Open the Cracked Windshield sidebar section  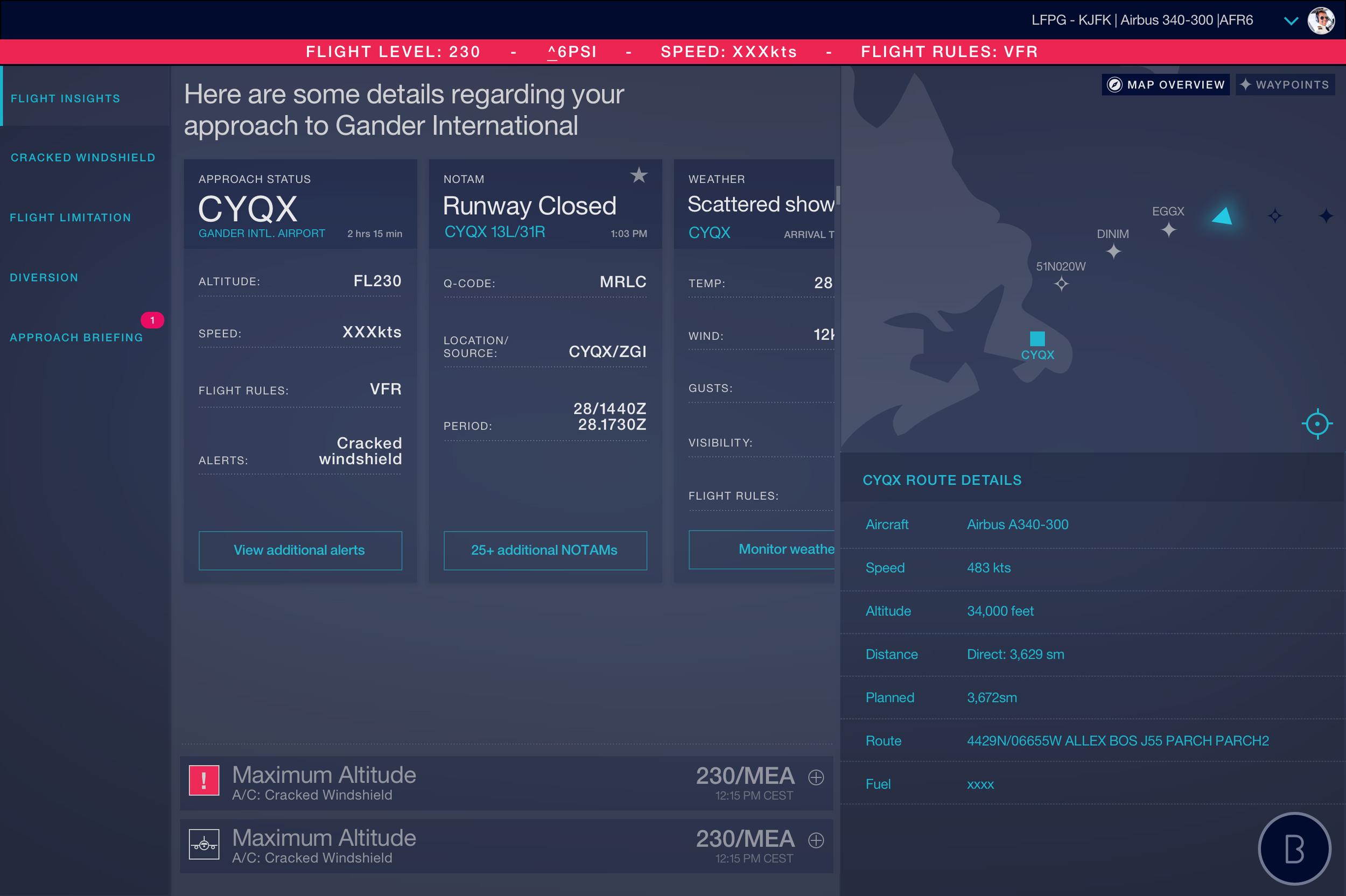pyautogui.click(x=83, y=157)
